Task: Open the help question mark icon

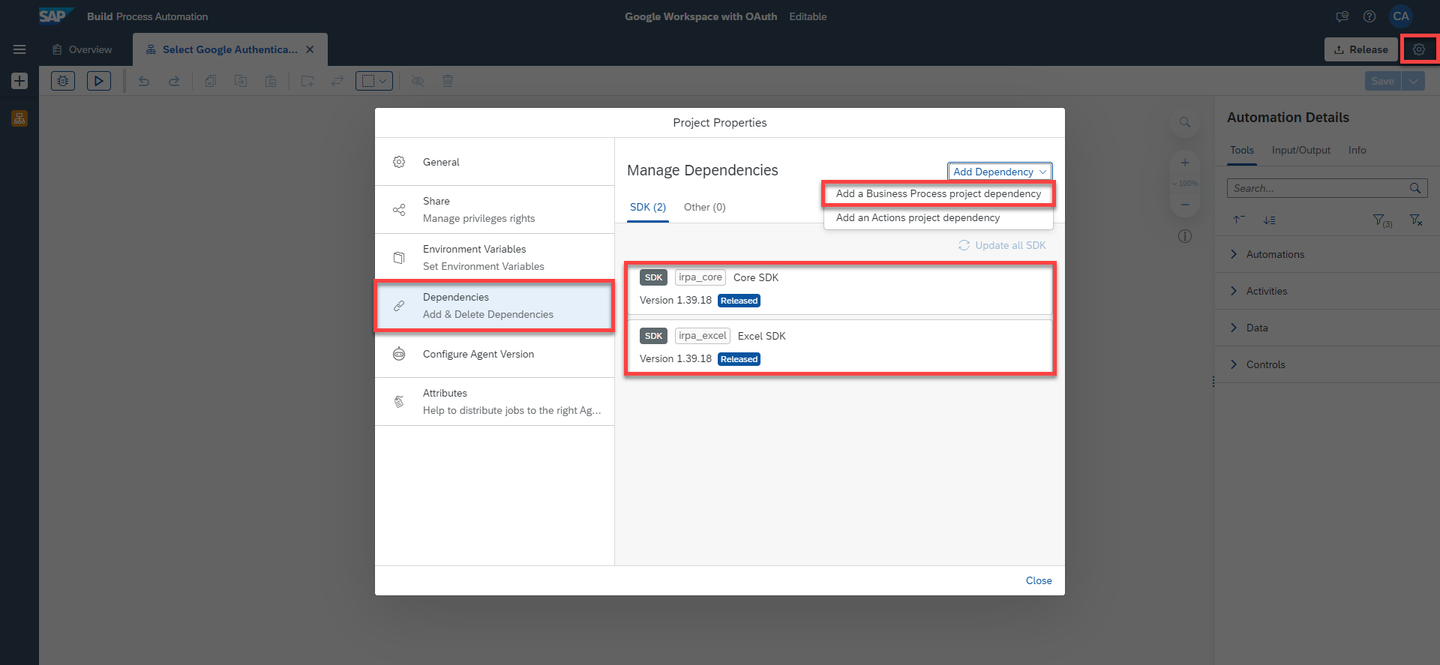Action: click(1369, 17)
